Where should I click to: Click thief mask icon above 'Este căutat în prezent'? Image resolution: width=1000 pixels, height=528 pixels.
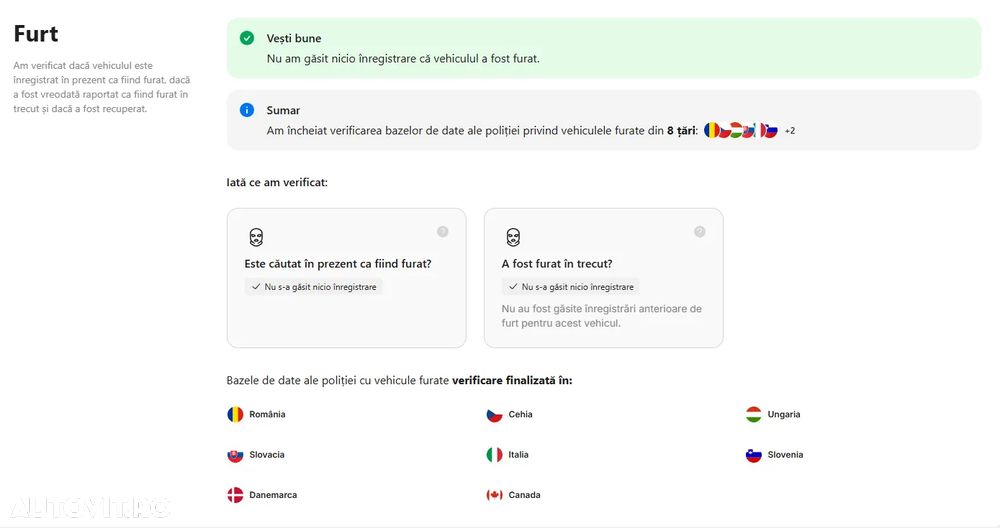[256, 238]
